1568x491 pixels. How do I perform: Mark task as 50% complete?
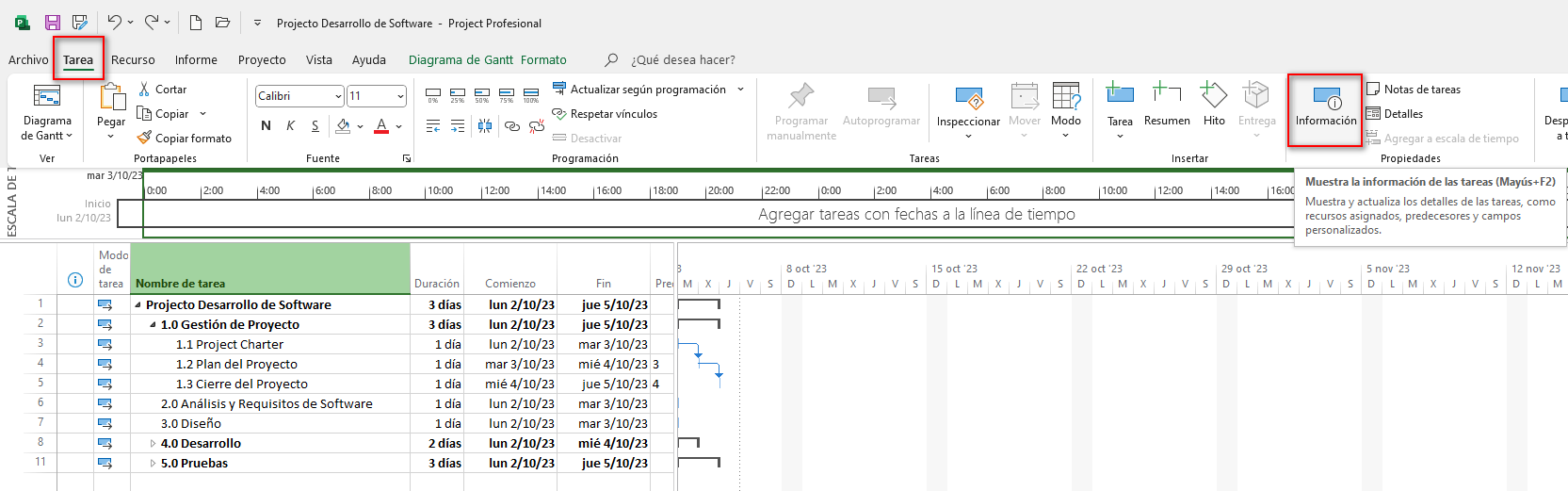482,95
